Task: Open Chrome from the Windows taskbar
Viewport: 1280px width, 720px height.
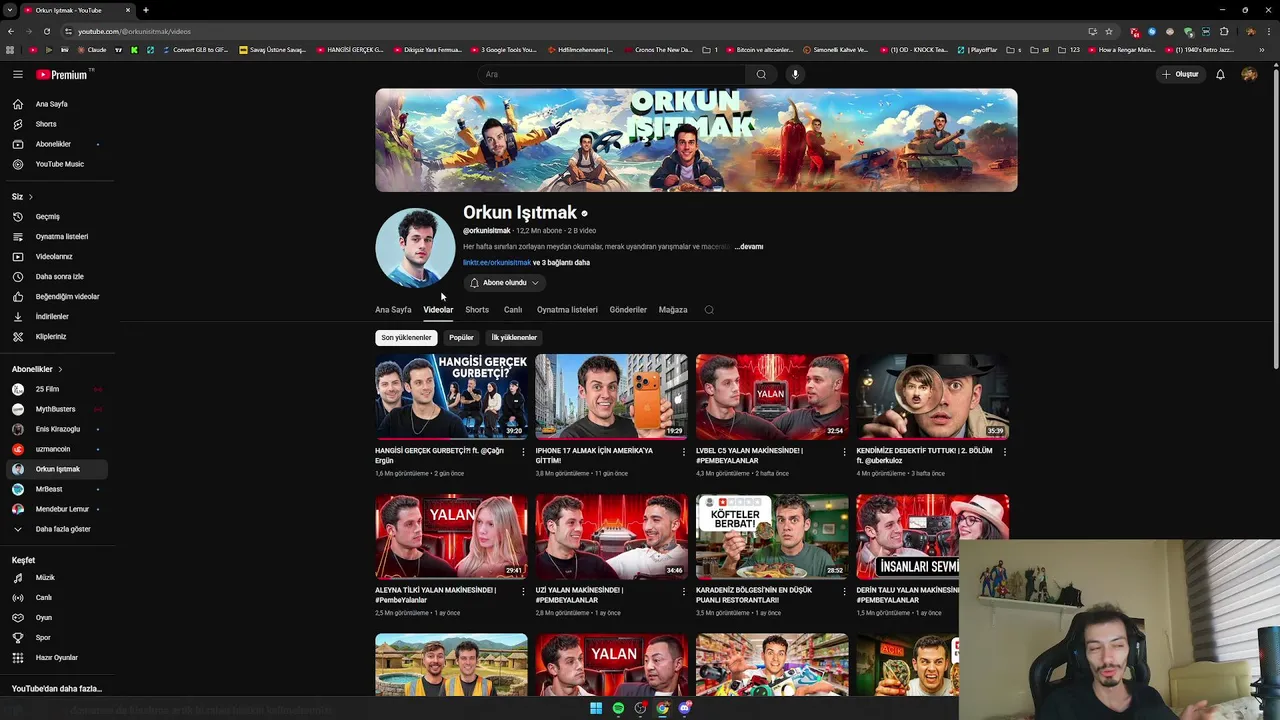Action: 662,708
